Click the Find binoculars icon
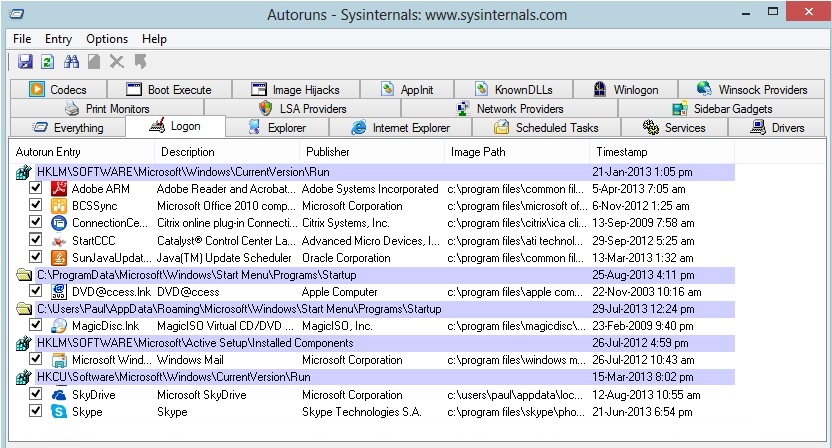 (71, 62)
